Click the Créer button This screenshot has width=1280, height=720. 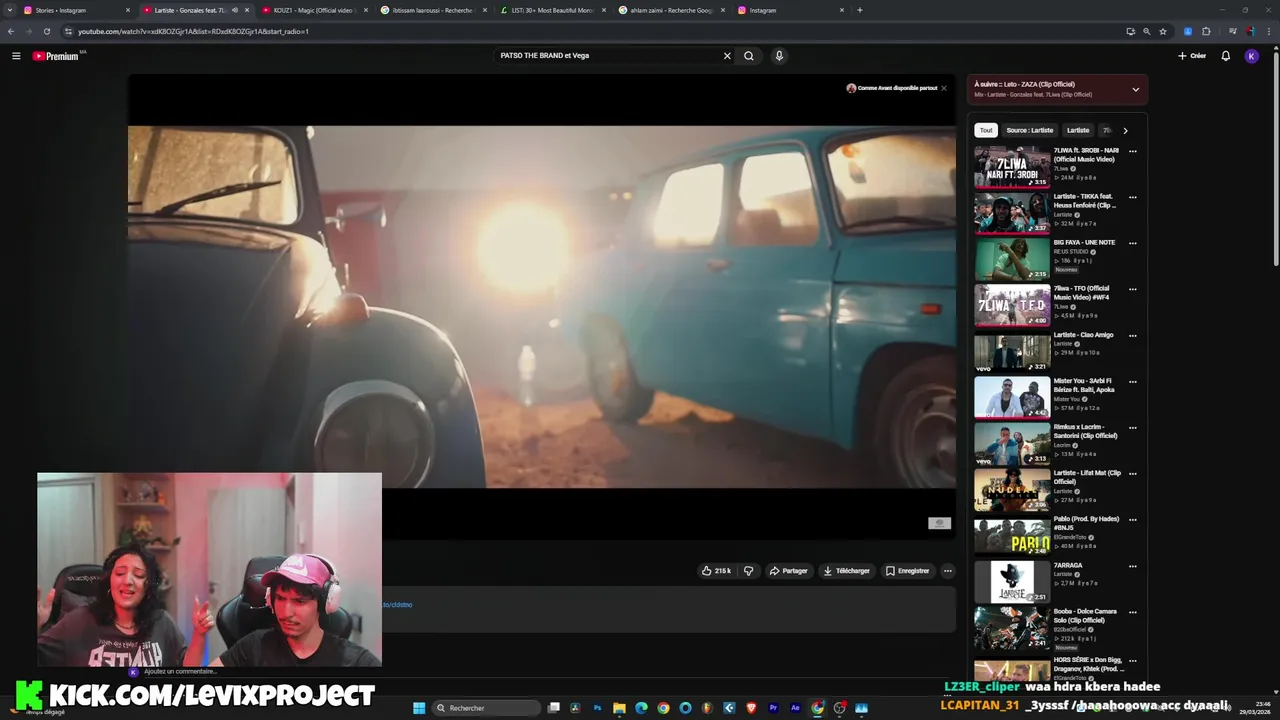pos(1192,56)
